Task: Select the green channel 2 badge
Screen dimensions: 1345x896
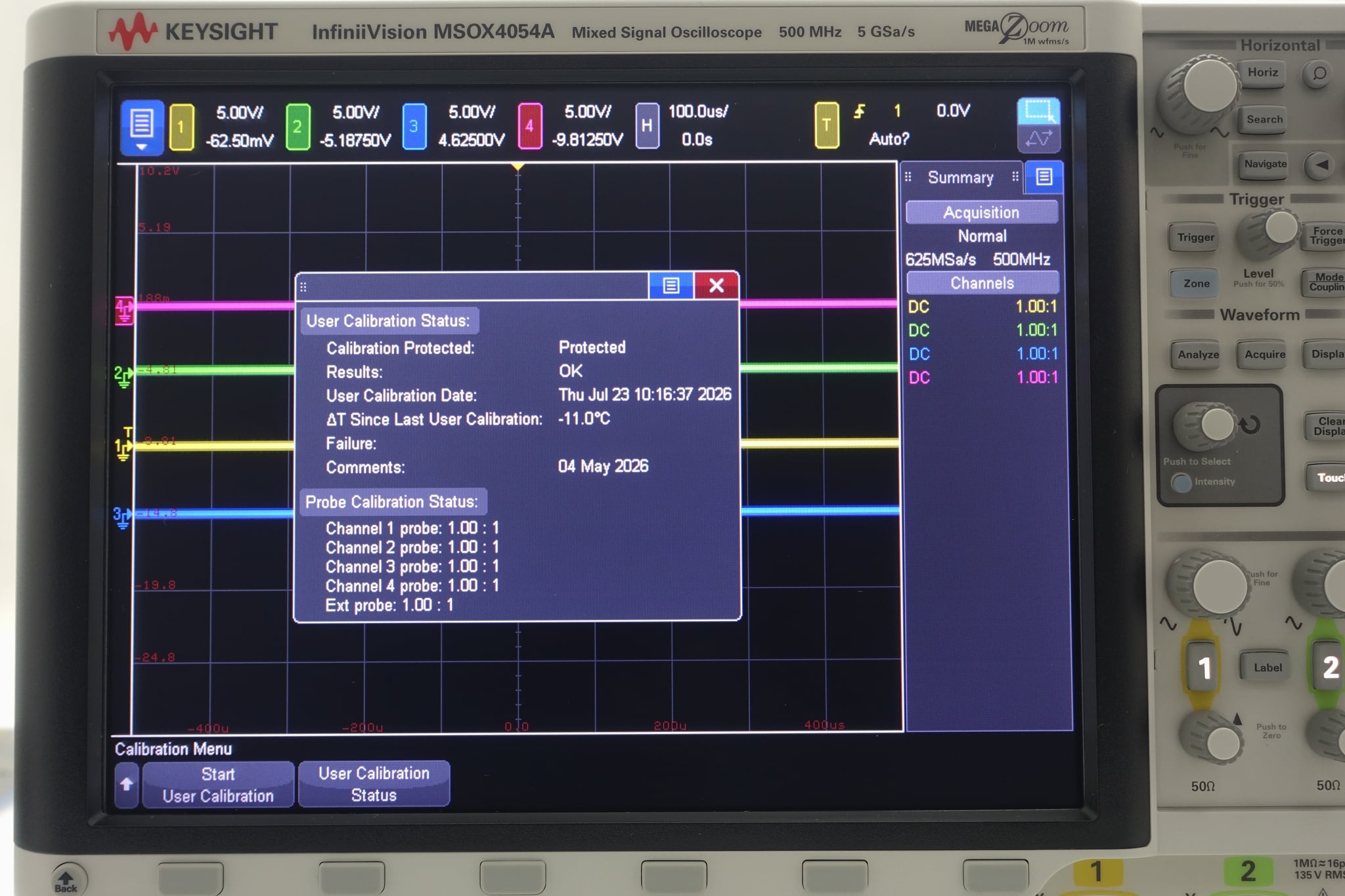Action: point(298,127)
